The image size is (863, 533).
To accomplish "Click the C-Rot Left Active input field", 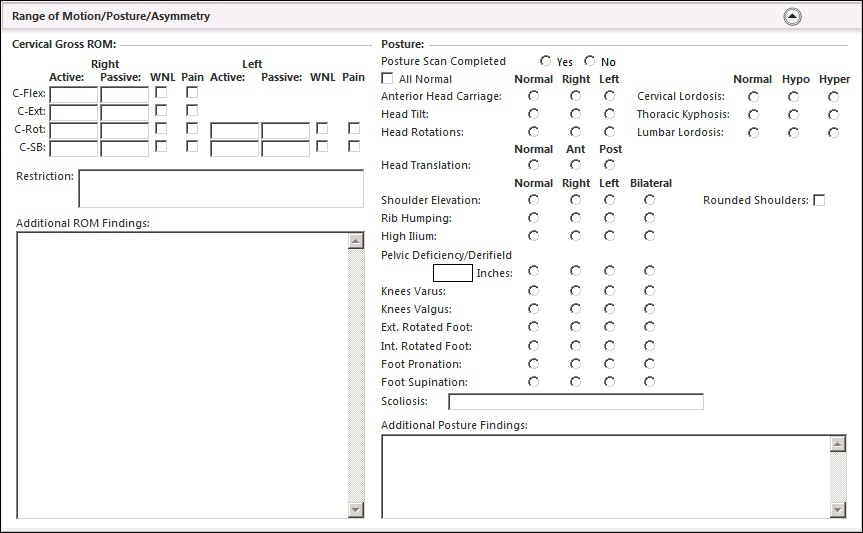I will pyautogui.click(x=234, y=130).
